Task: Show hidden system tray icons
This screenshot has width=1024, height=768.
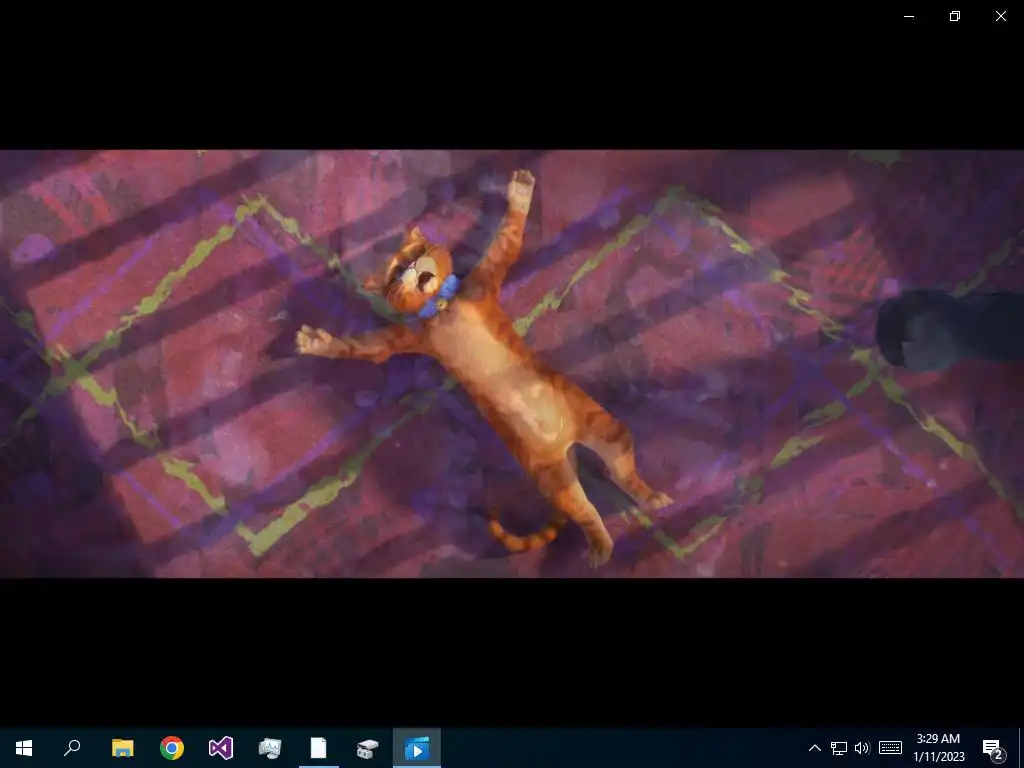Action: 814,748
